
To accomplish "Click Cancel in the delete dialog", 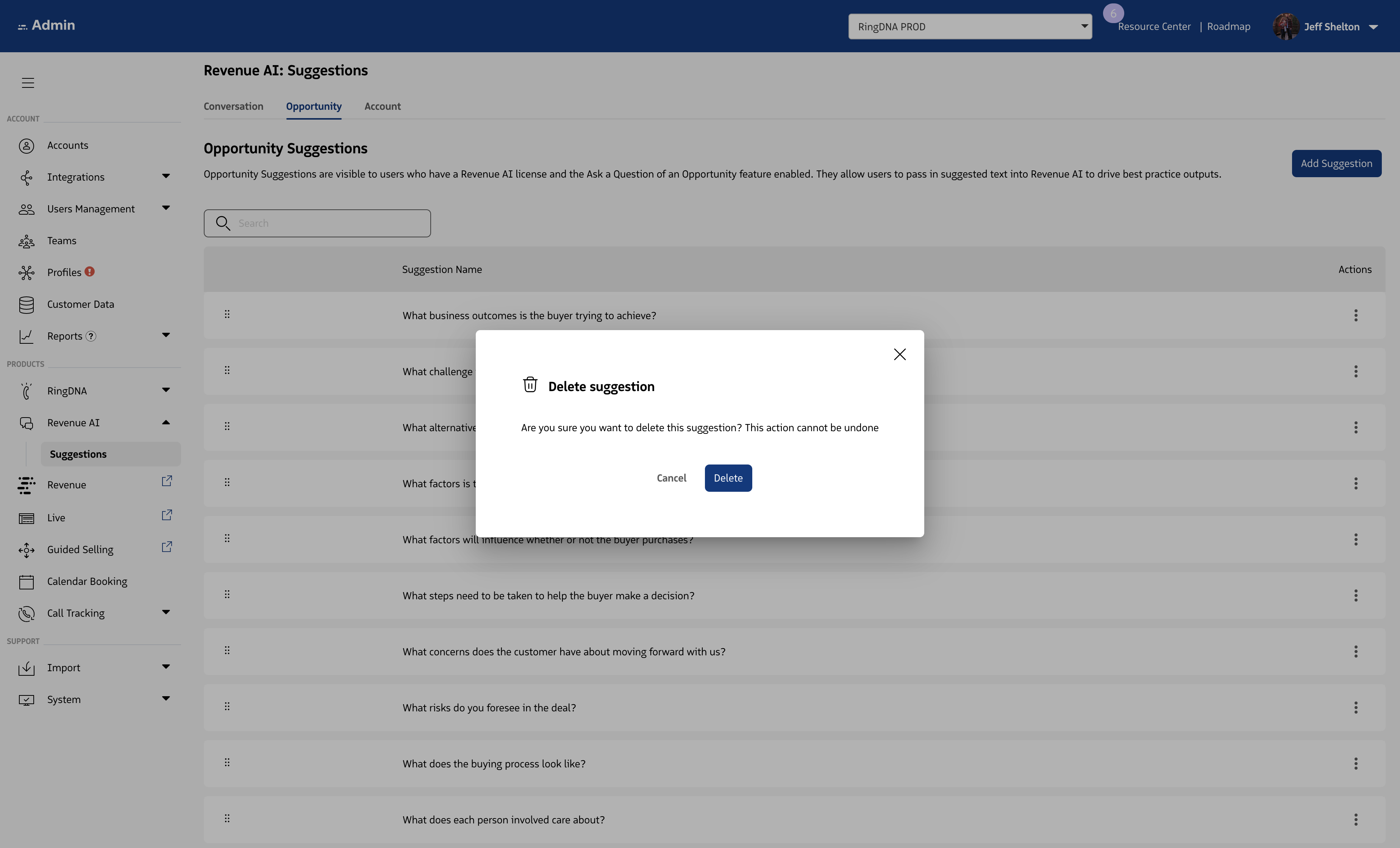I will click(x=671, y=478).
